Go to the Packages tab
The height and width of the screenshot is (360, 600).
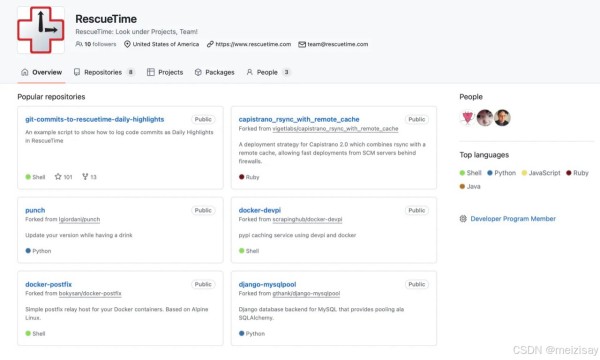pos(215,72)
